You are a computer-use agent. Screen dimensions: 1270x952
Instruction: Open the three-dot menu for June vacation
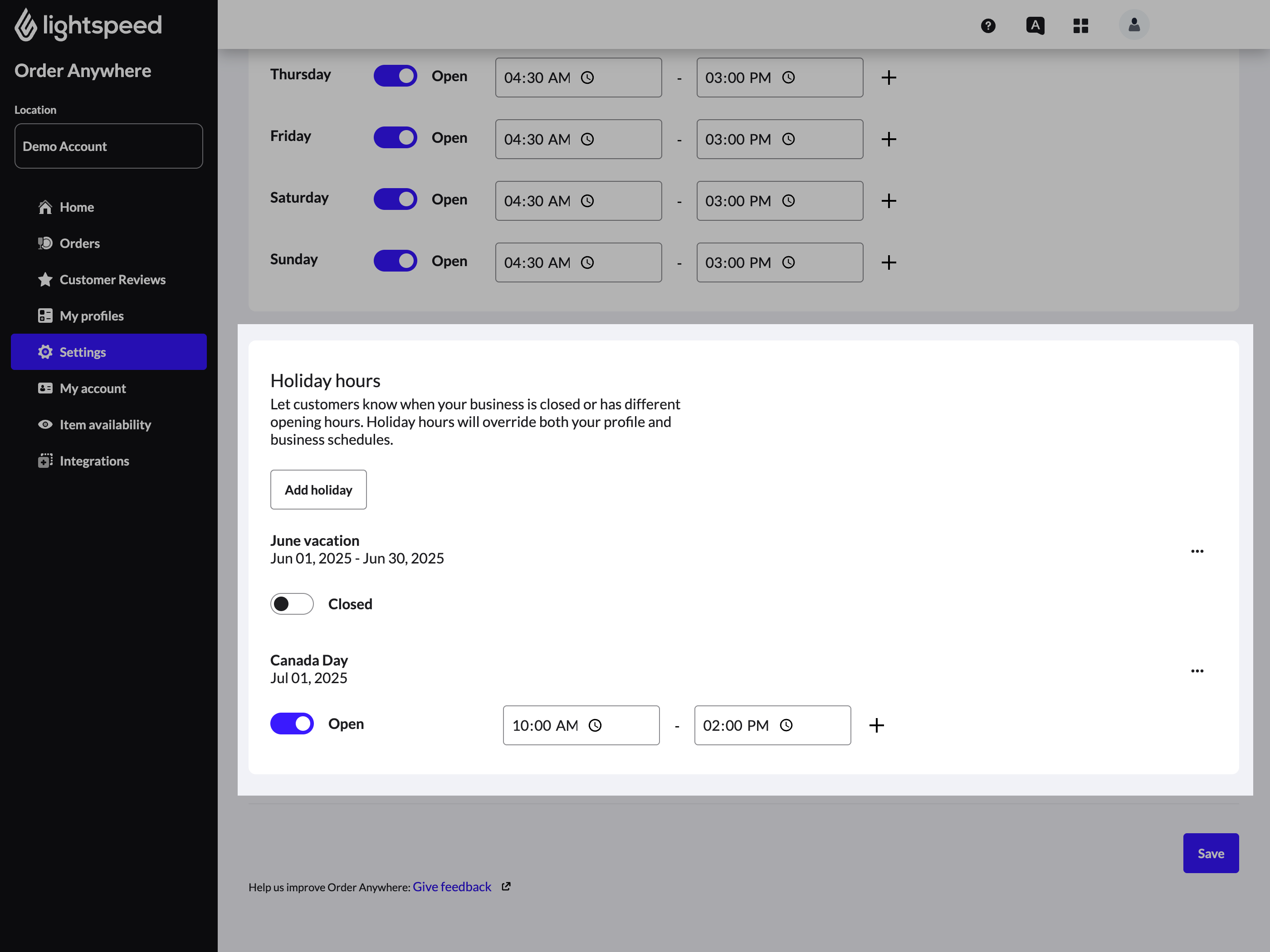coord(1197,551)
